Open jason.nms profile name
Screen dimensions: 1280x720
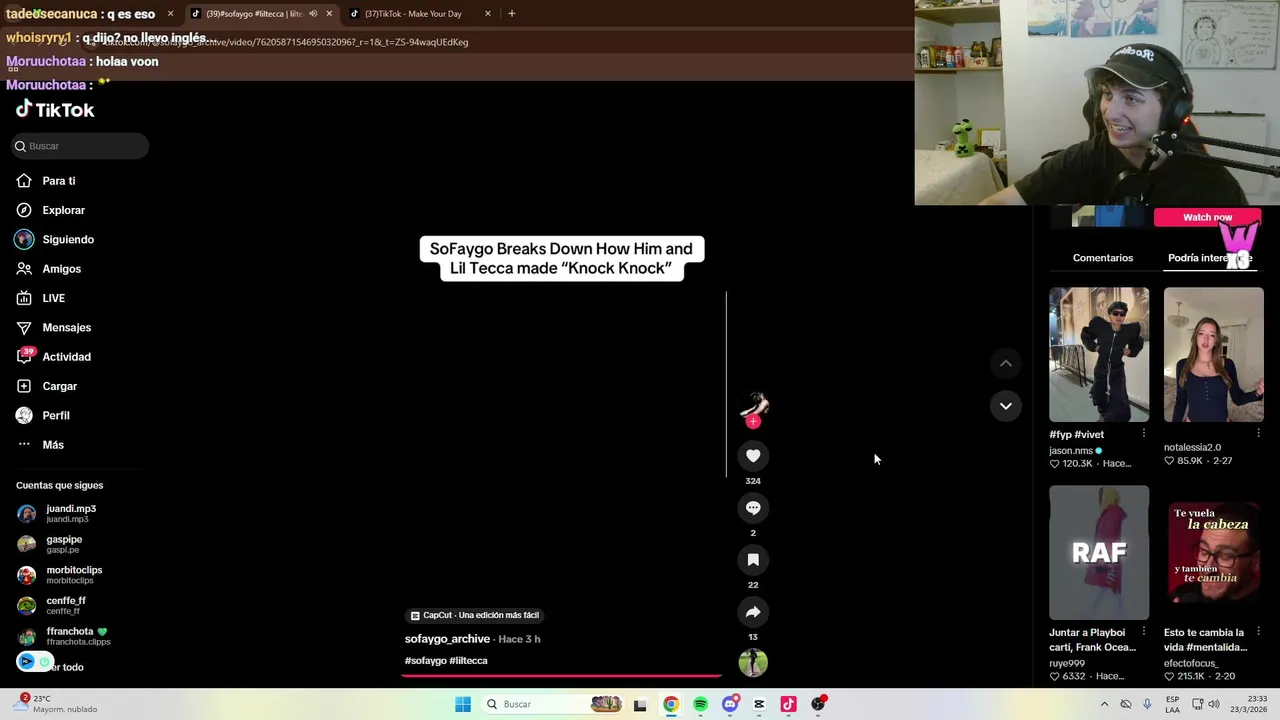click(1070, 451)
